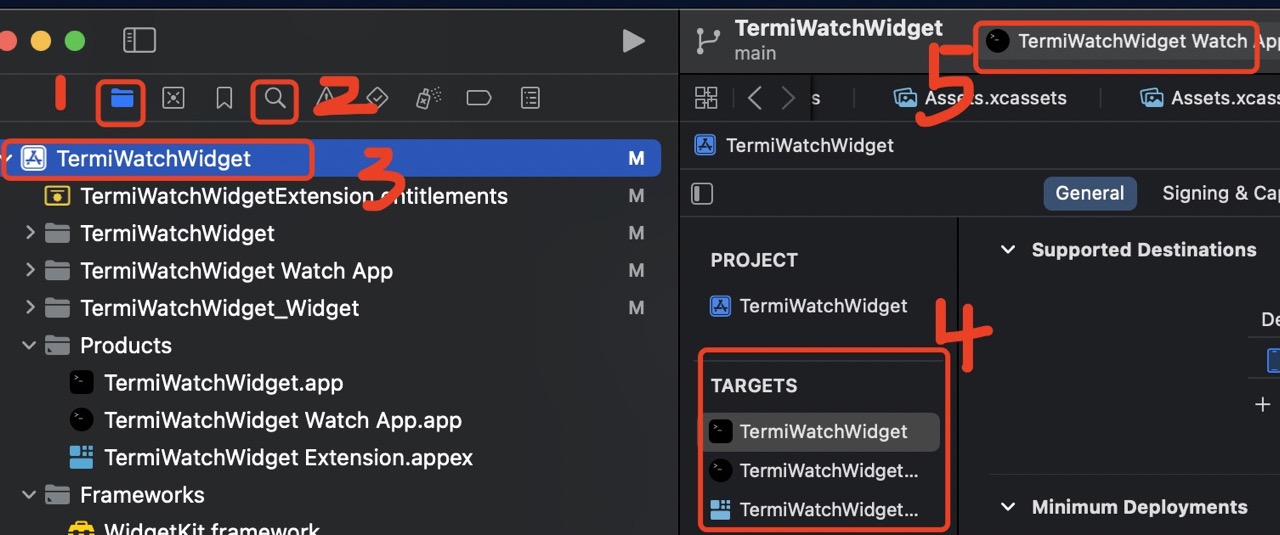Open the Project navigator folder icon
The height and width of the screenshot is (535, 1280).
[x=122, y=98]
